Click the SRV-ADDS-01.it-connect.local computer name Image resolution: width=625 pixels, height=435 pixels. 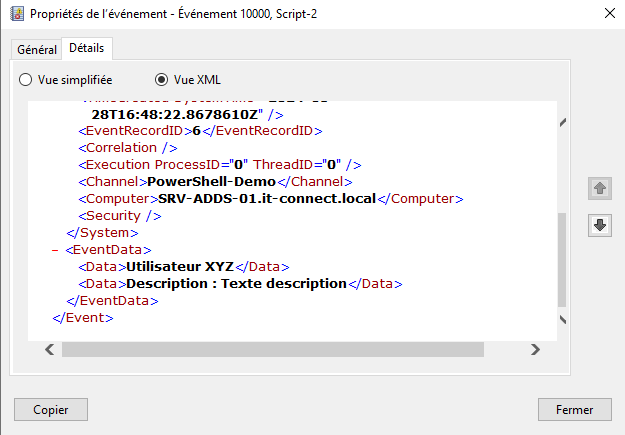click(x=267, y=198)
